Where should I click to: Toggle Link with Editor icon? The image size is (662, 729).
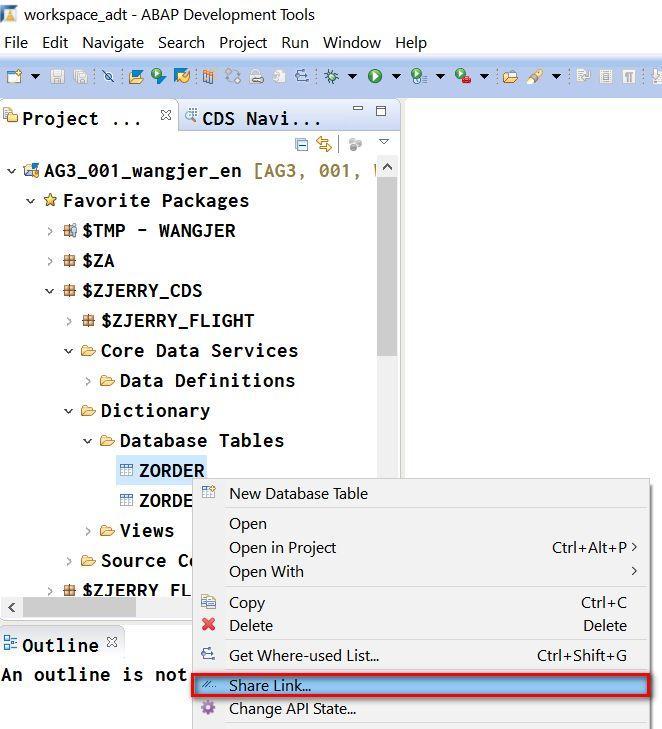[324, 144]
